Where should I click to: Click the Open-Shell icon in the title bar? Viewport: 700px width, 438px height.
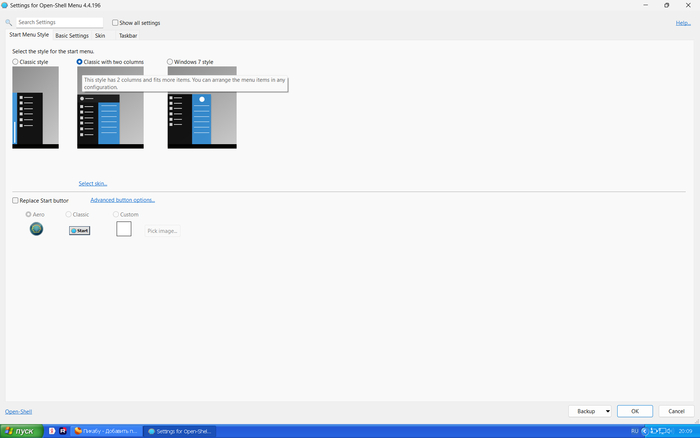click(5, 5)
